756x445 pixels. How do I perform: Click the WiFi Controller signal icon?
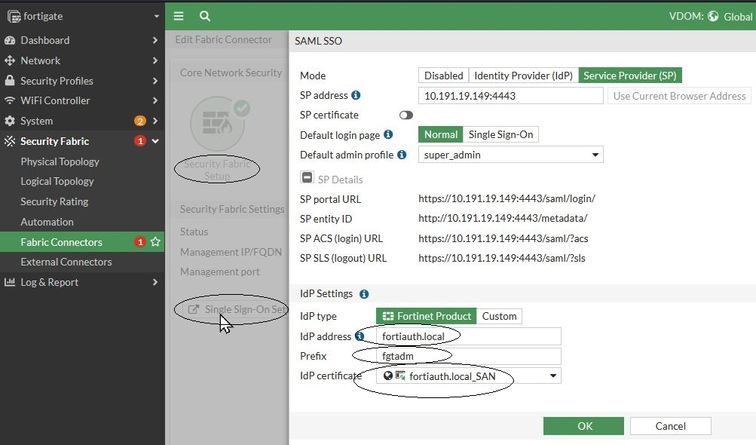tap(10, 101)
